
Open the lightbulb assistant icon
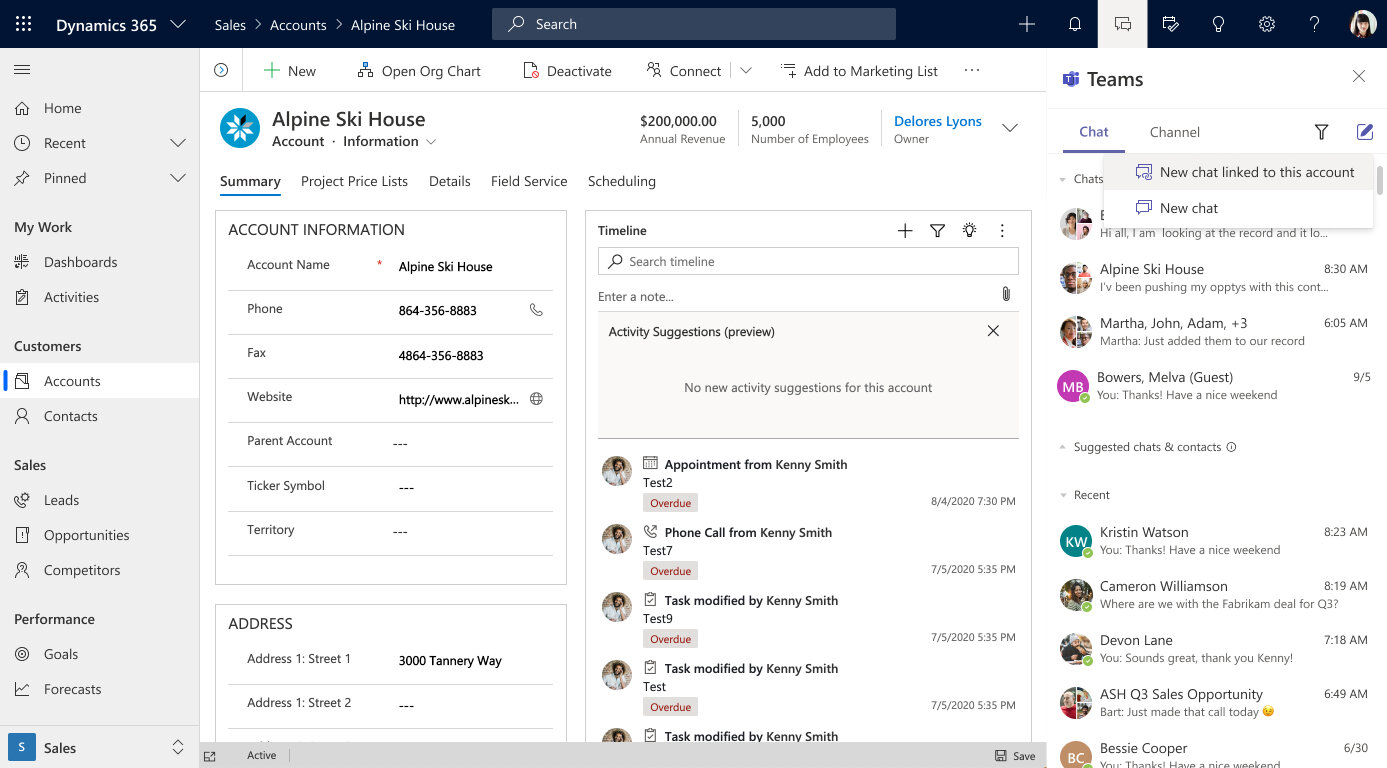[1219, 24]
